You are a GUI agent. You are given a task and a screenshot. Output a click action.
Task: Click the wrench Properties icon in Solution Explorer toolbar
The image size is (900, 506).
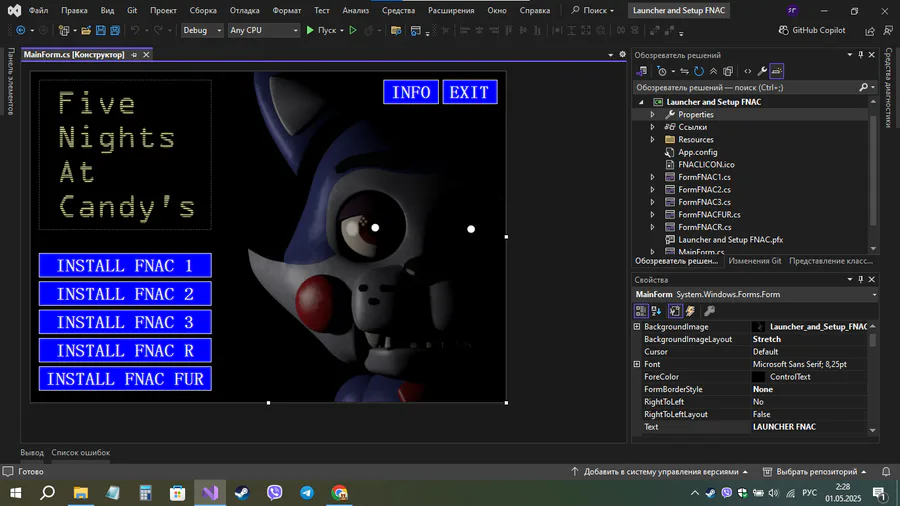pos(762,71)
